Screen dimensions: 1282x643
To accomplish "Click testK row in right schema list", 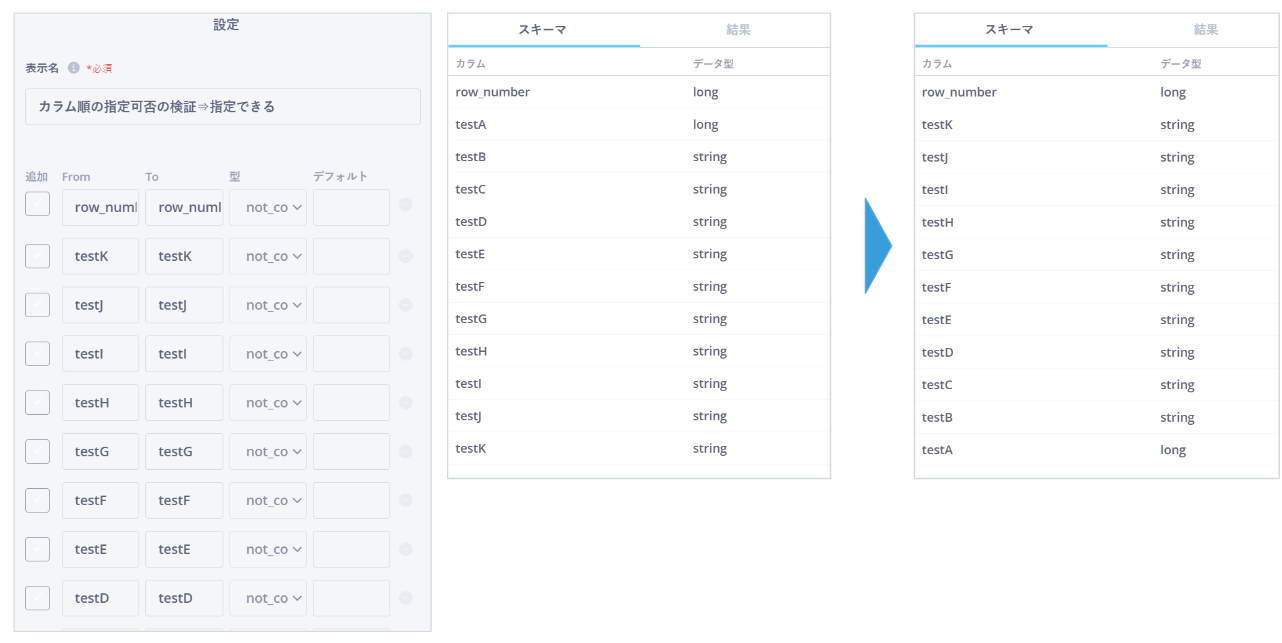I will (x=1097, y=125).
